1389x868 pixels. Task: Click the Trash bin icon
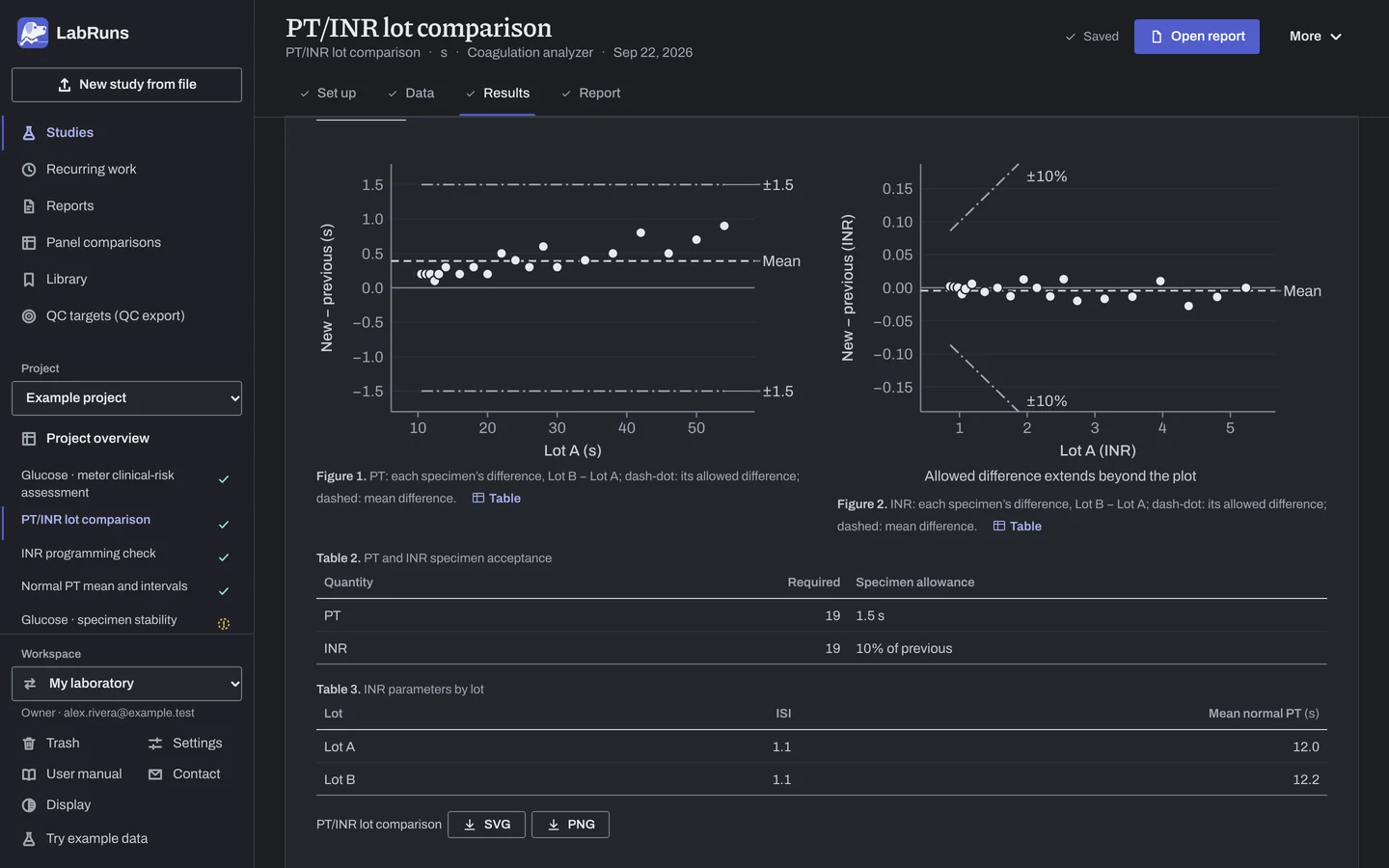[x=29, y=744]
